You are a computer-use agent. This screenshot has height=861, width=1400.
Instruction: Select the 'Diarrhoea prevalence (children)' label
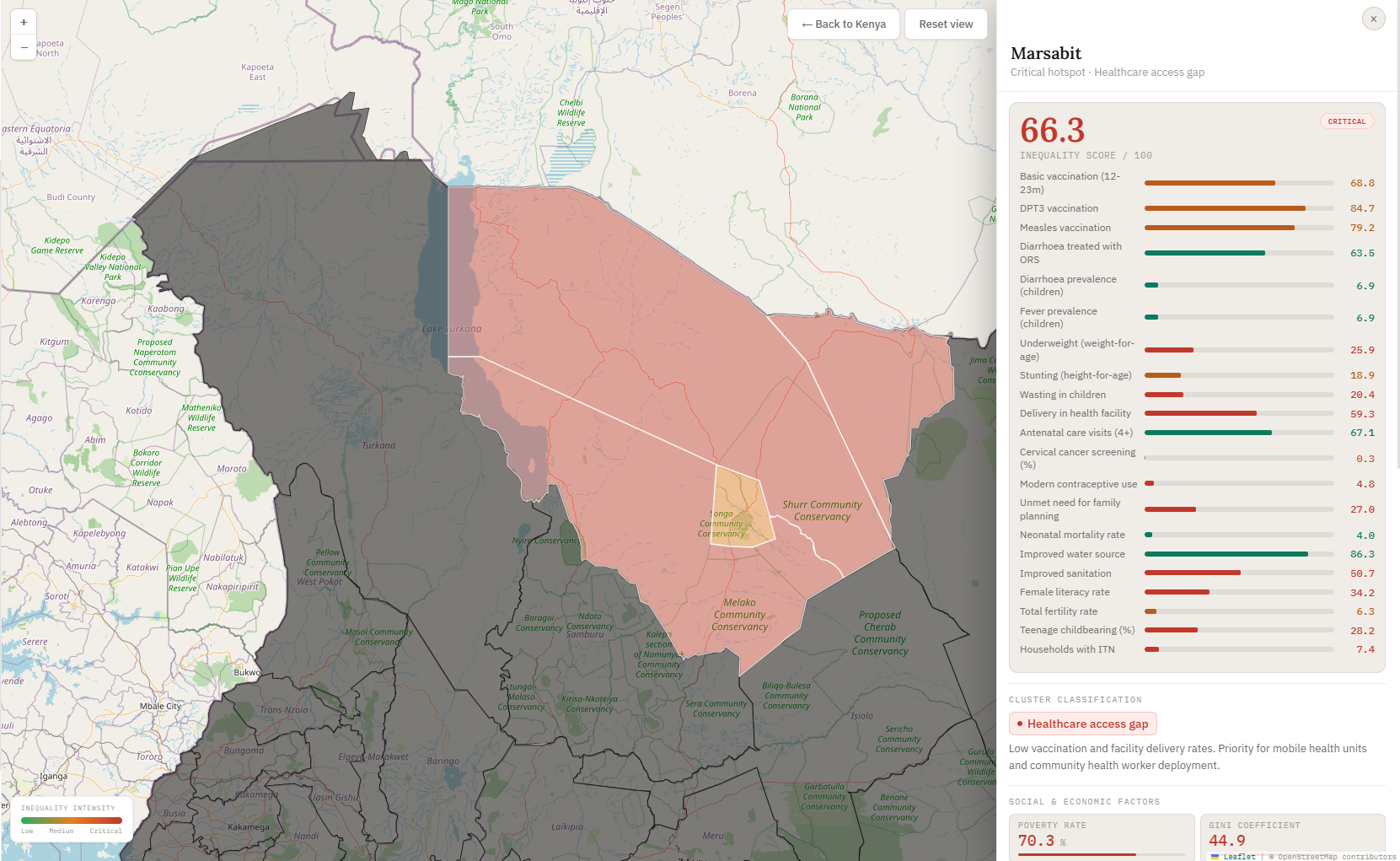pos(1068,285)
